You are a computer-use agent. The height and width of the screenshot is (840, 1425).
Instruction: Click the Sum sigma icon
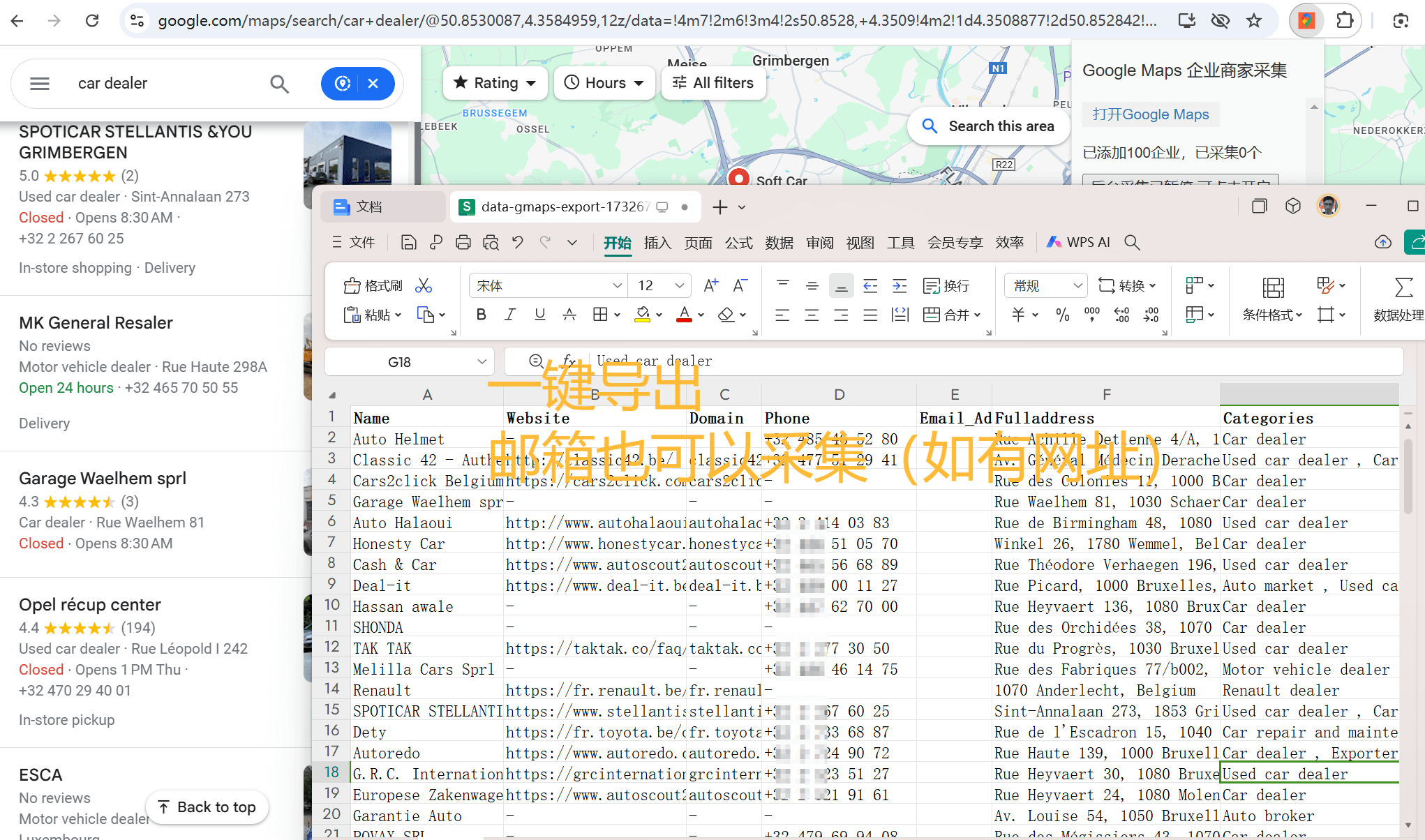coord(1403,287)
